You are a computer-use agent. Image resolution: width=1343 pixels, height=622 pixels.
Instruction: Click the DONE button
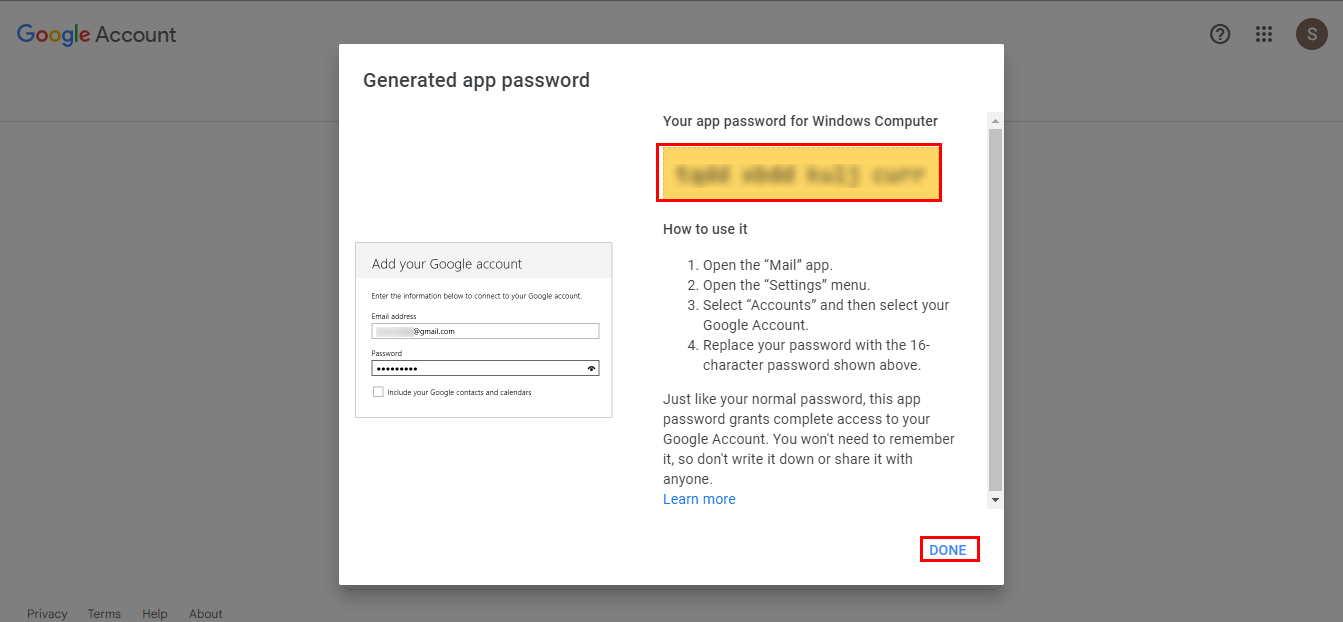tap(948, 548)
